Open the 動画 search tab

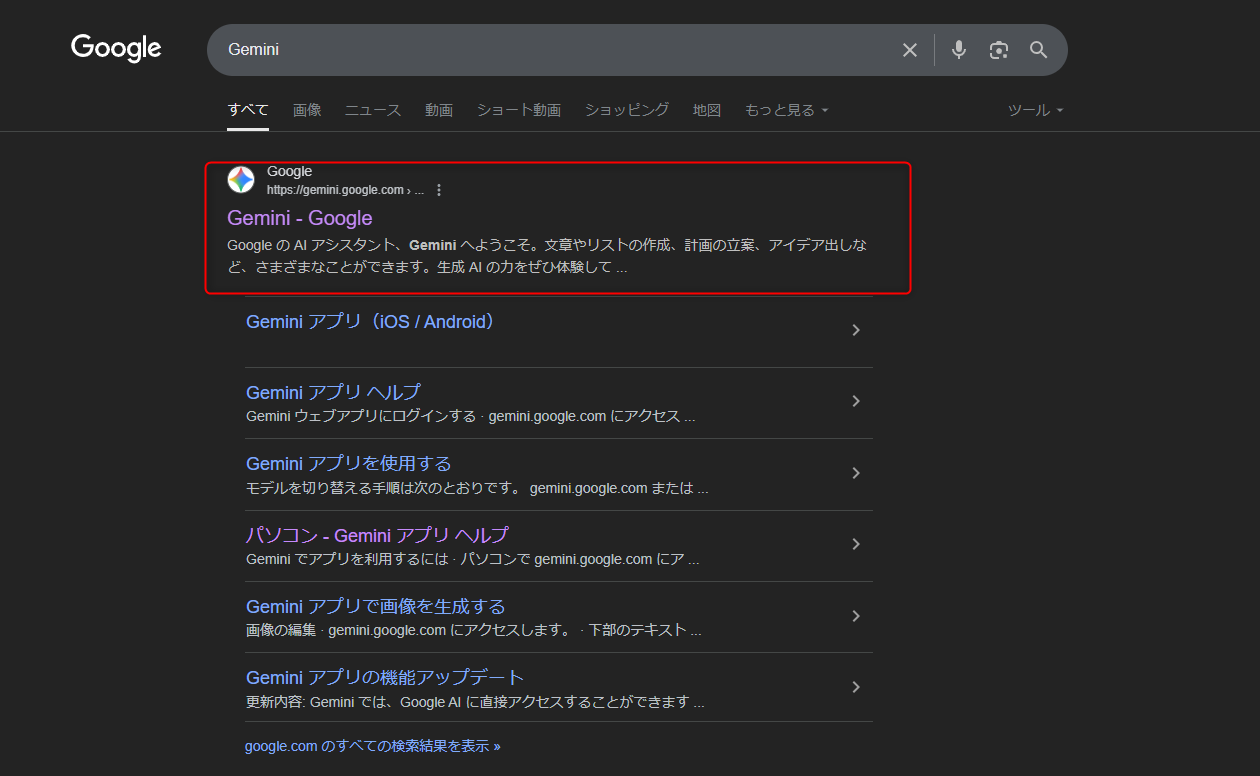tap(438, 110)
